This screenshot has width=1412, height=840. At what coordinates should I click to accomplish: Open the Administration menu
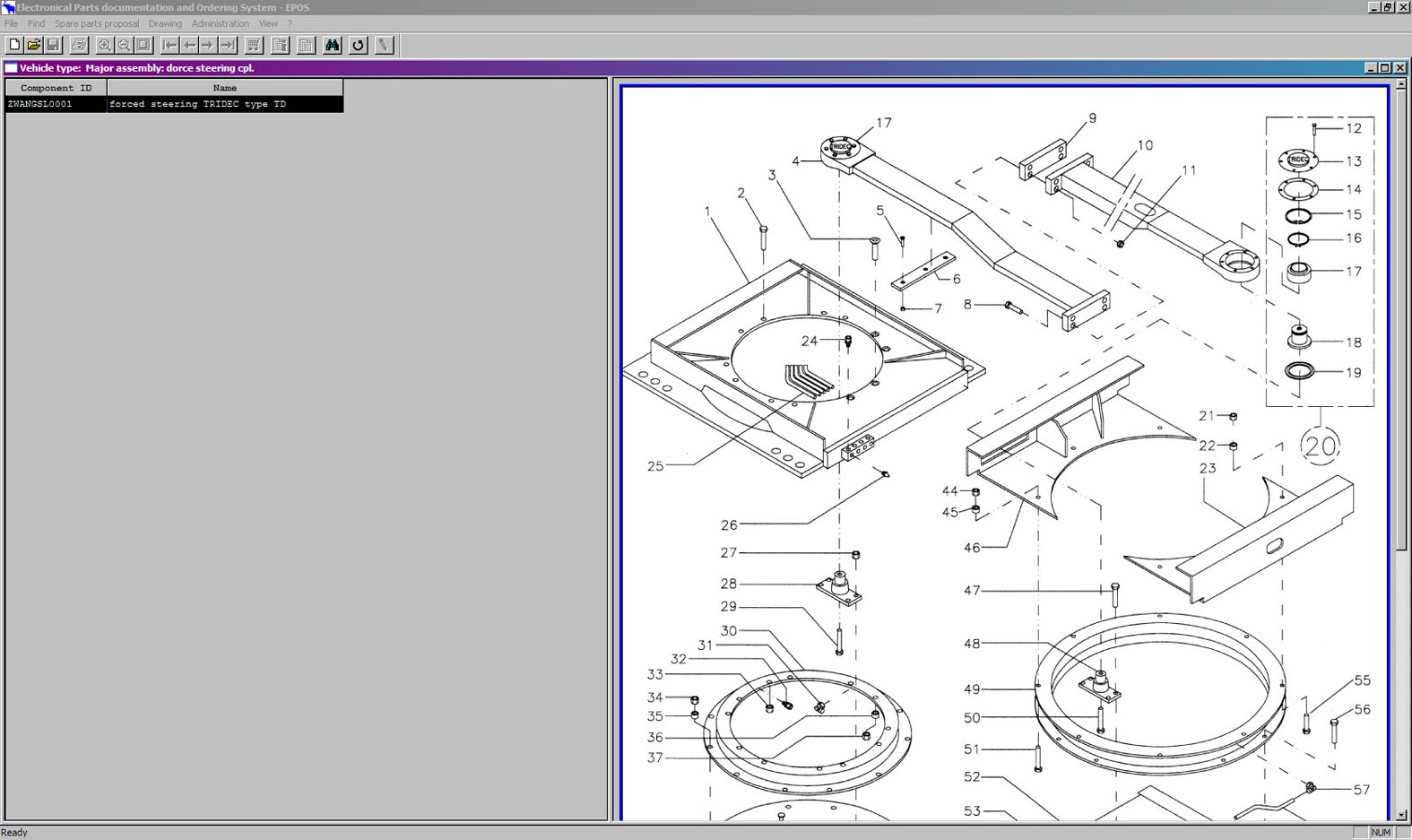point(220,23)
